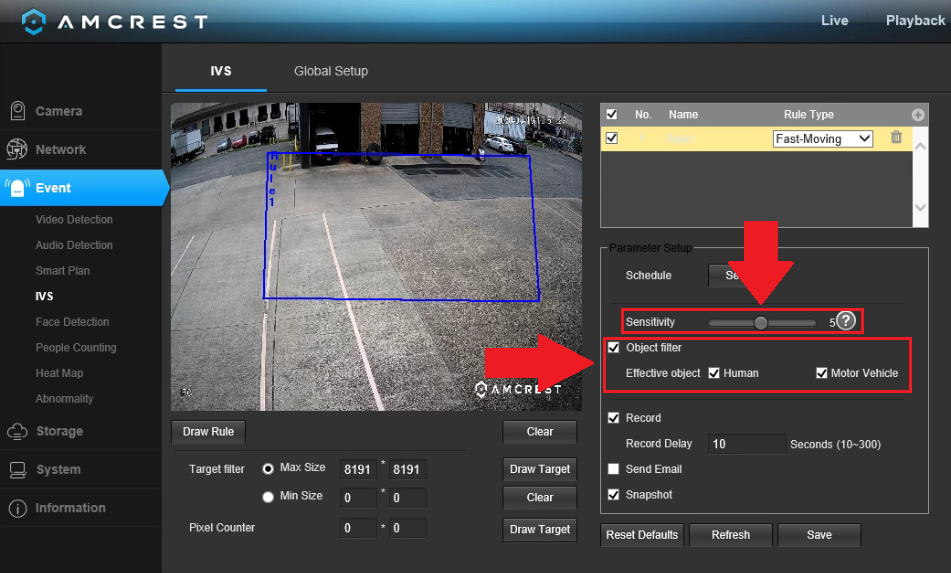Click the Max Size height field 8191
This screenshot has width=951, height=573.
[x=408, y=469]
